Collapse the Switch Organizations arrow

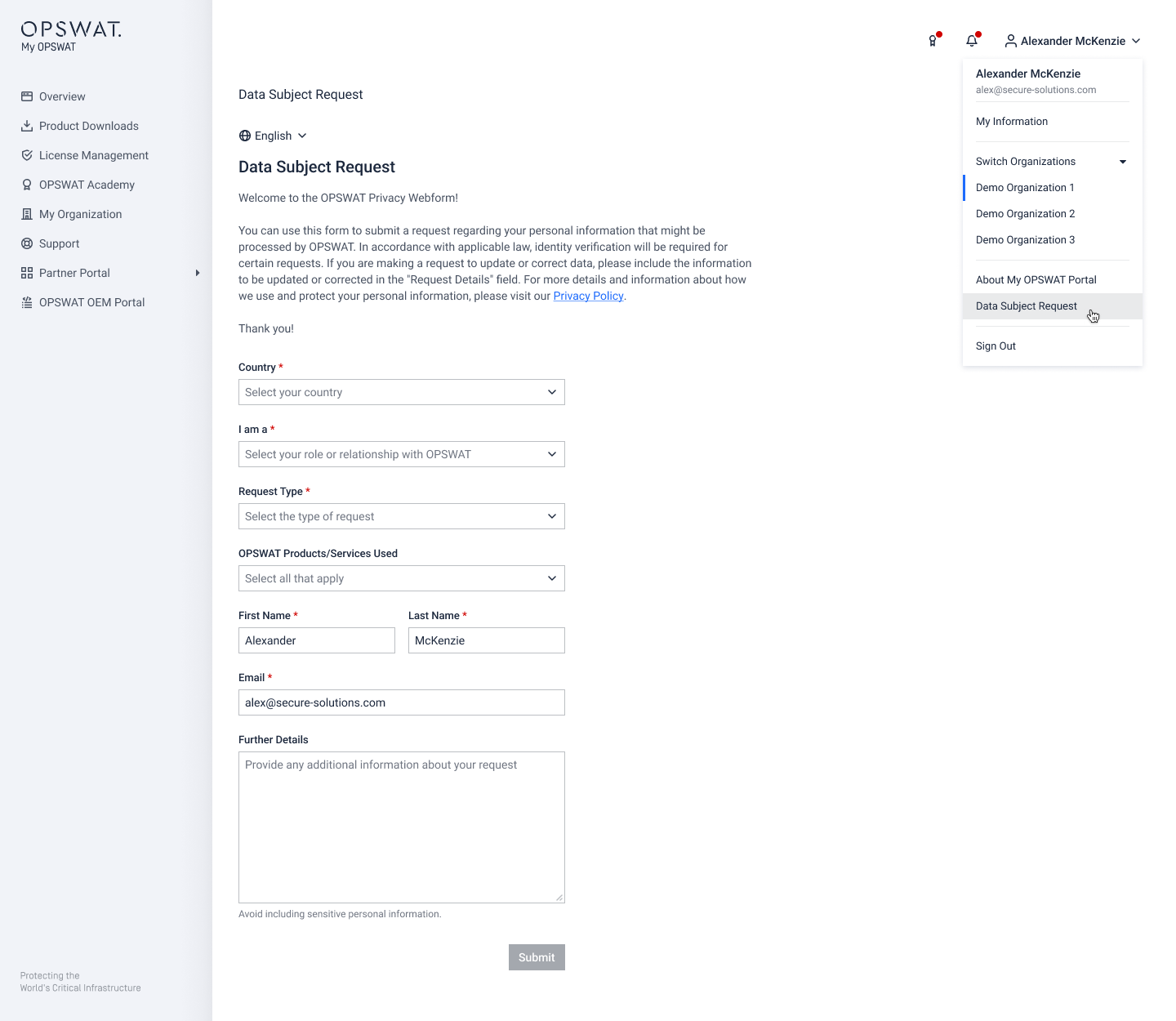pos(1123,162)
